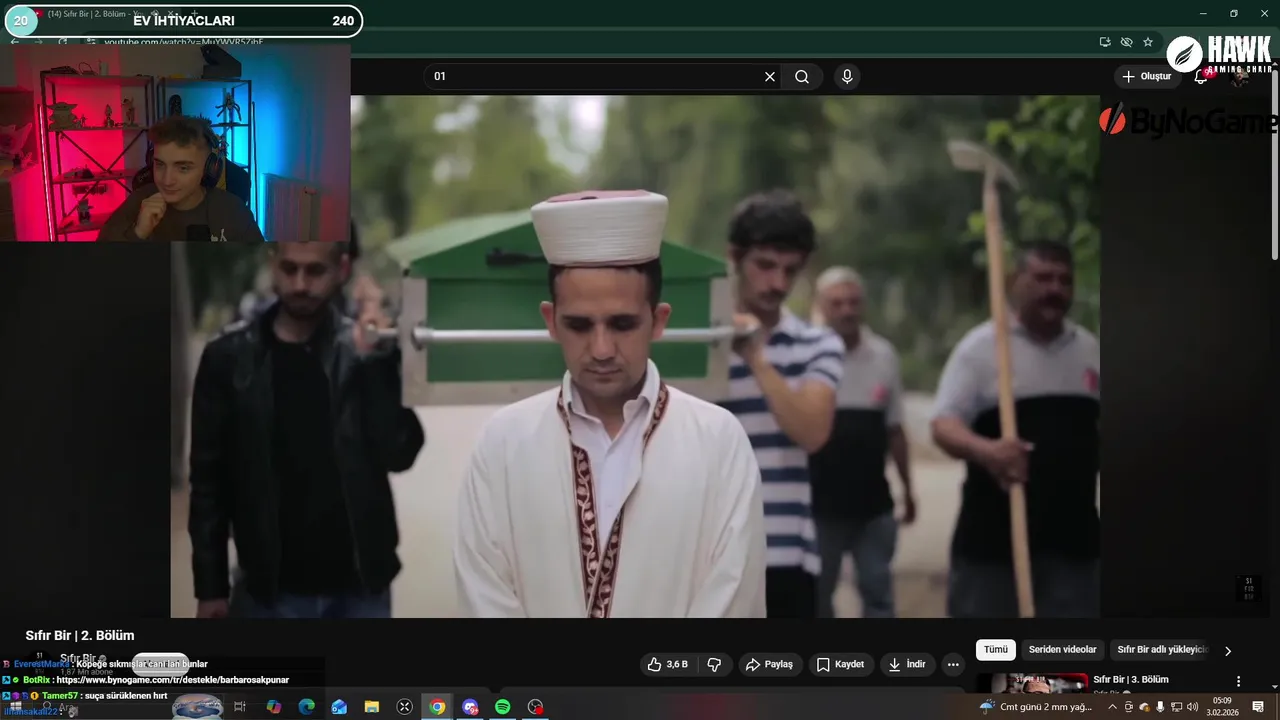Viewport: 1280px width, 720px height.
Task: Like the video with thumbs-up 3,6 B
Action: (667, 664)
